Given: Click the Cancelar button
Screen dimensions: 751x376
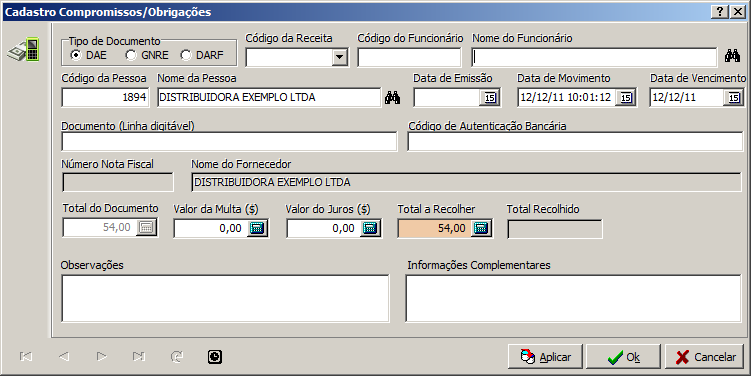Looking at the screenshot, I should (x=705, y=357).
